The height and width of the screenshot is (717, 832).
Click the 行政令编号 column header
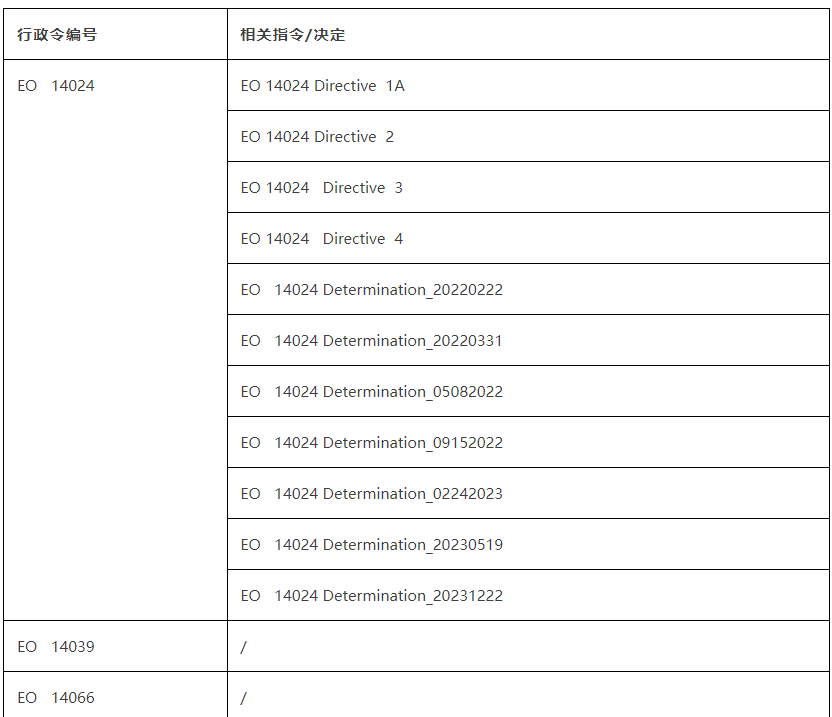57,34
